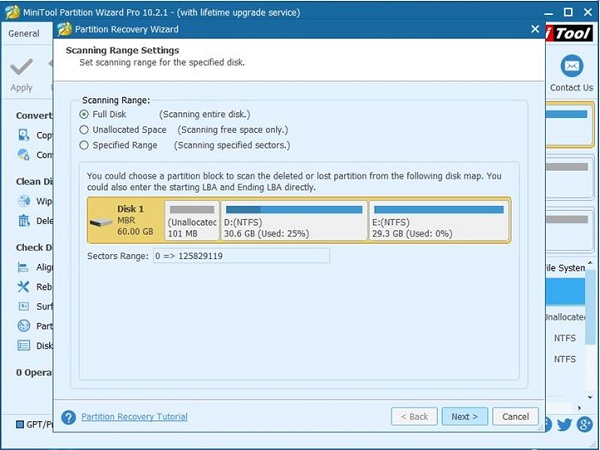Screen dimensions: 600x450
Task: Click the Disk 1 MBR disk icon
Action: click(101, 223)
